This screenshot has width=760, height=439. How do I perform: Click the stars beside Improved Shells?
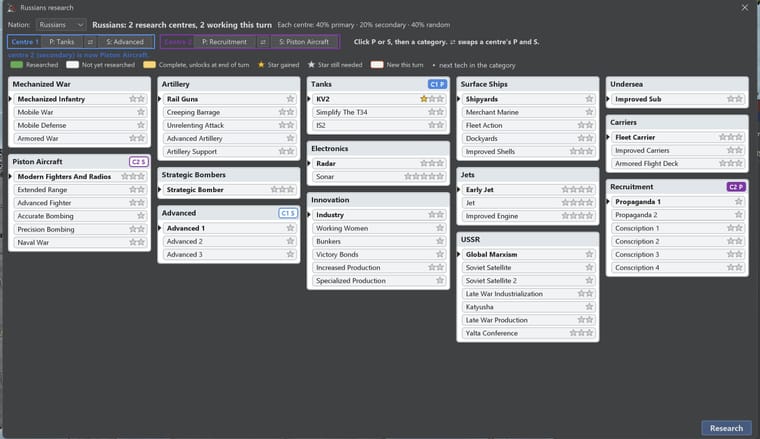[x=582, y=152]
